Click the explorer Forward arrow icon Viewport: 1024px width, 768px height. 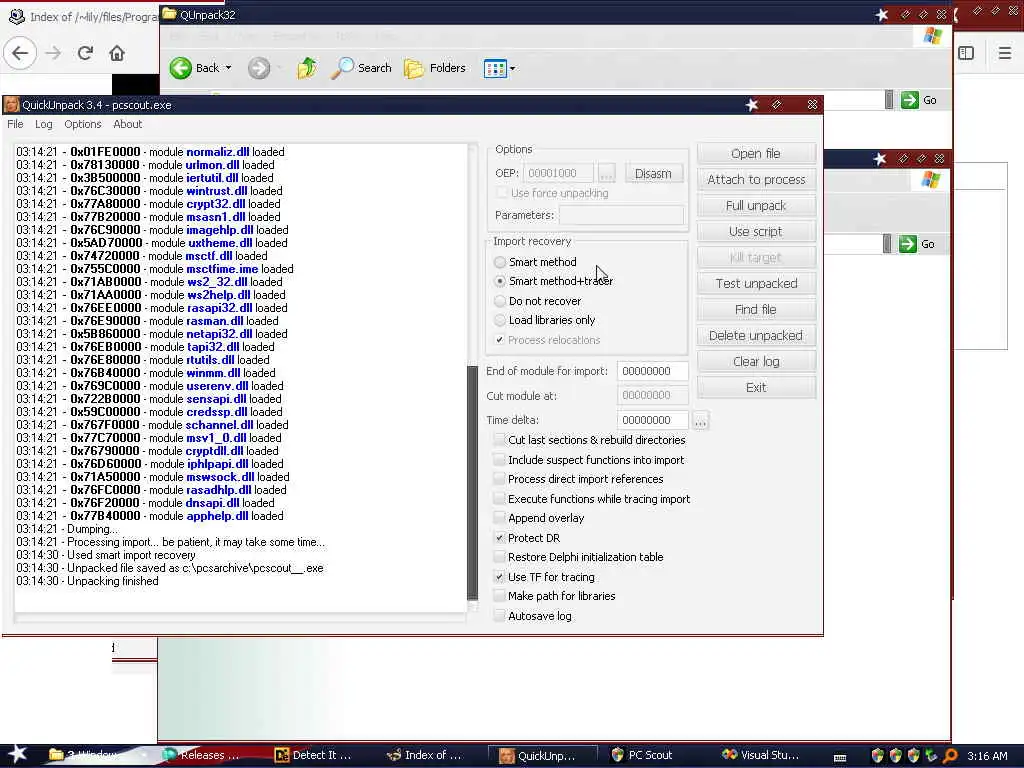pyautogui.click(x=259, y=68)
